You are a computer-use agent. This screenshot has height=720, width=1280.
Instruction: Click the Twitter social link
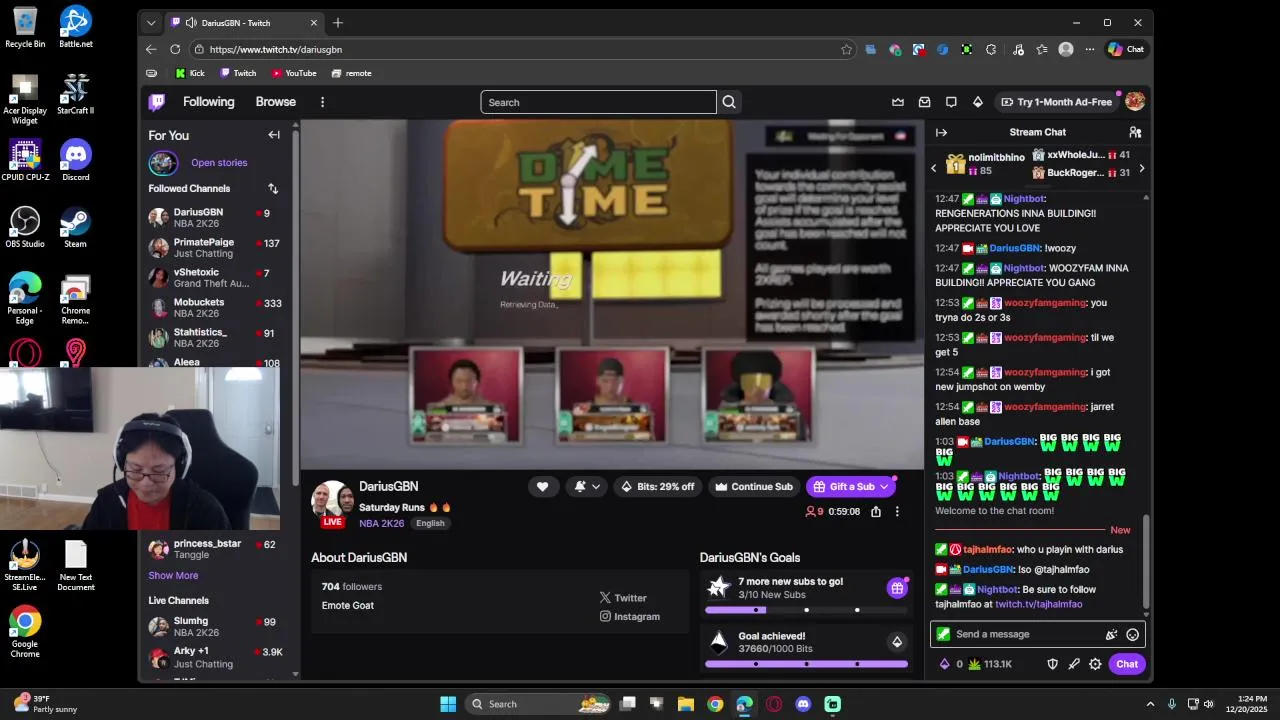point(623,598)
